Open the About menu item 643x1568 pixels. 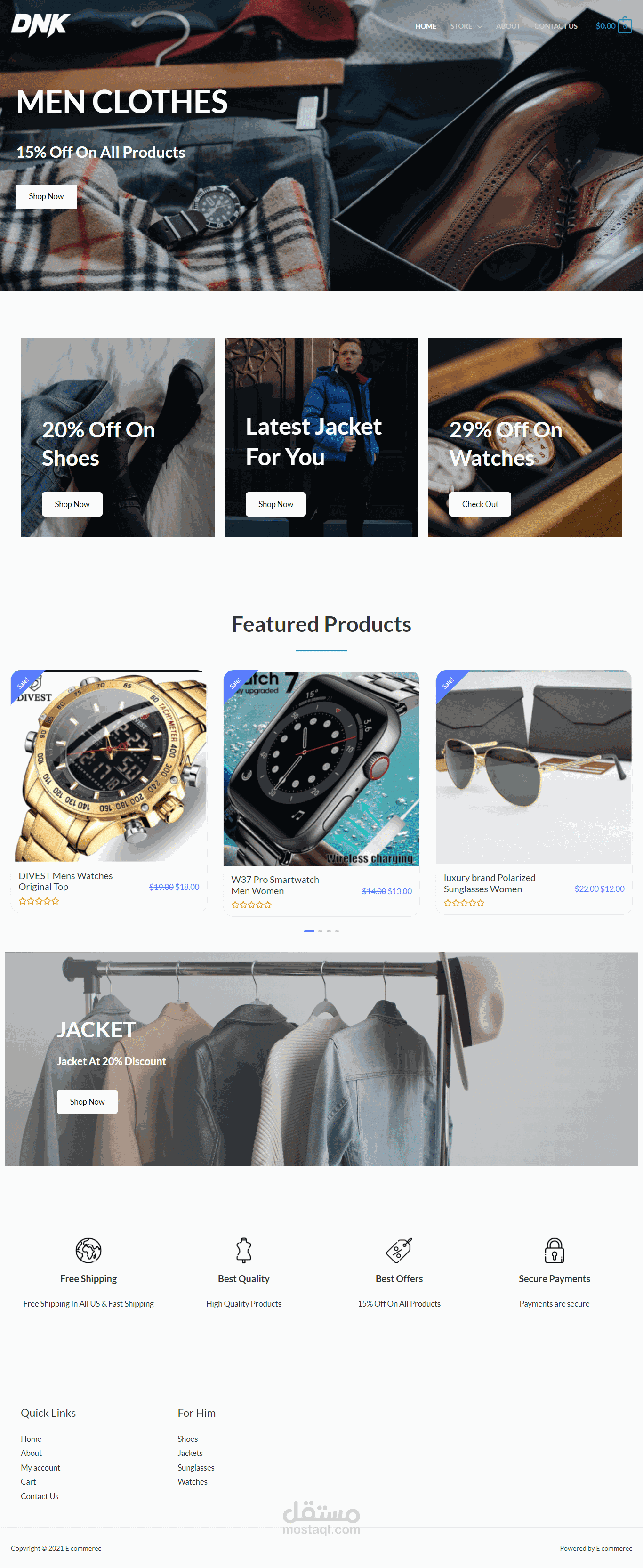coord(508,26)
